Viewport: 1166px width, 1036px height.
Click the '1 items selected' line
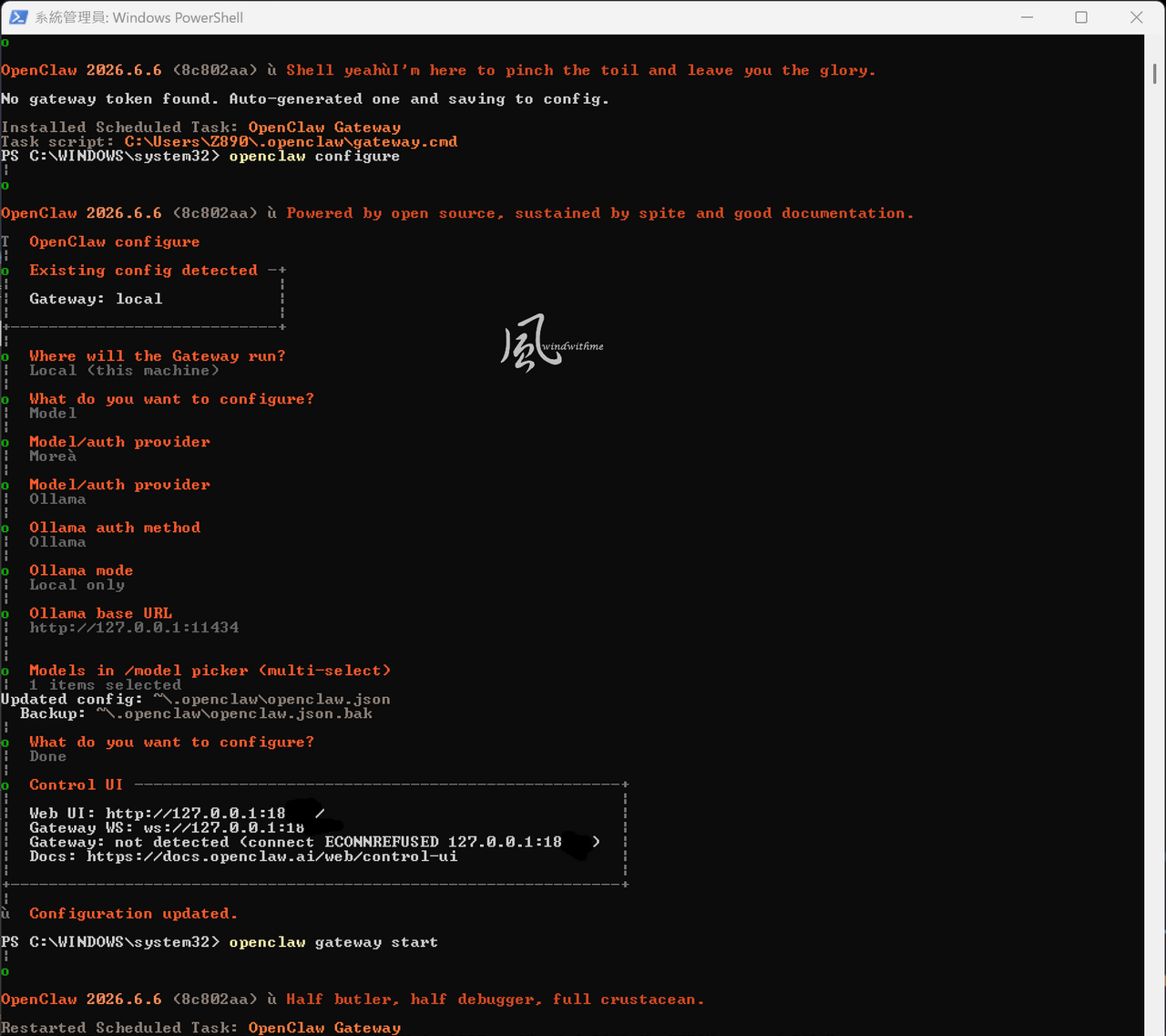pyautogui.click(x=105, y=684)
